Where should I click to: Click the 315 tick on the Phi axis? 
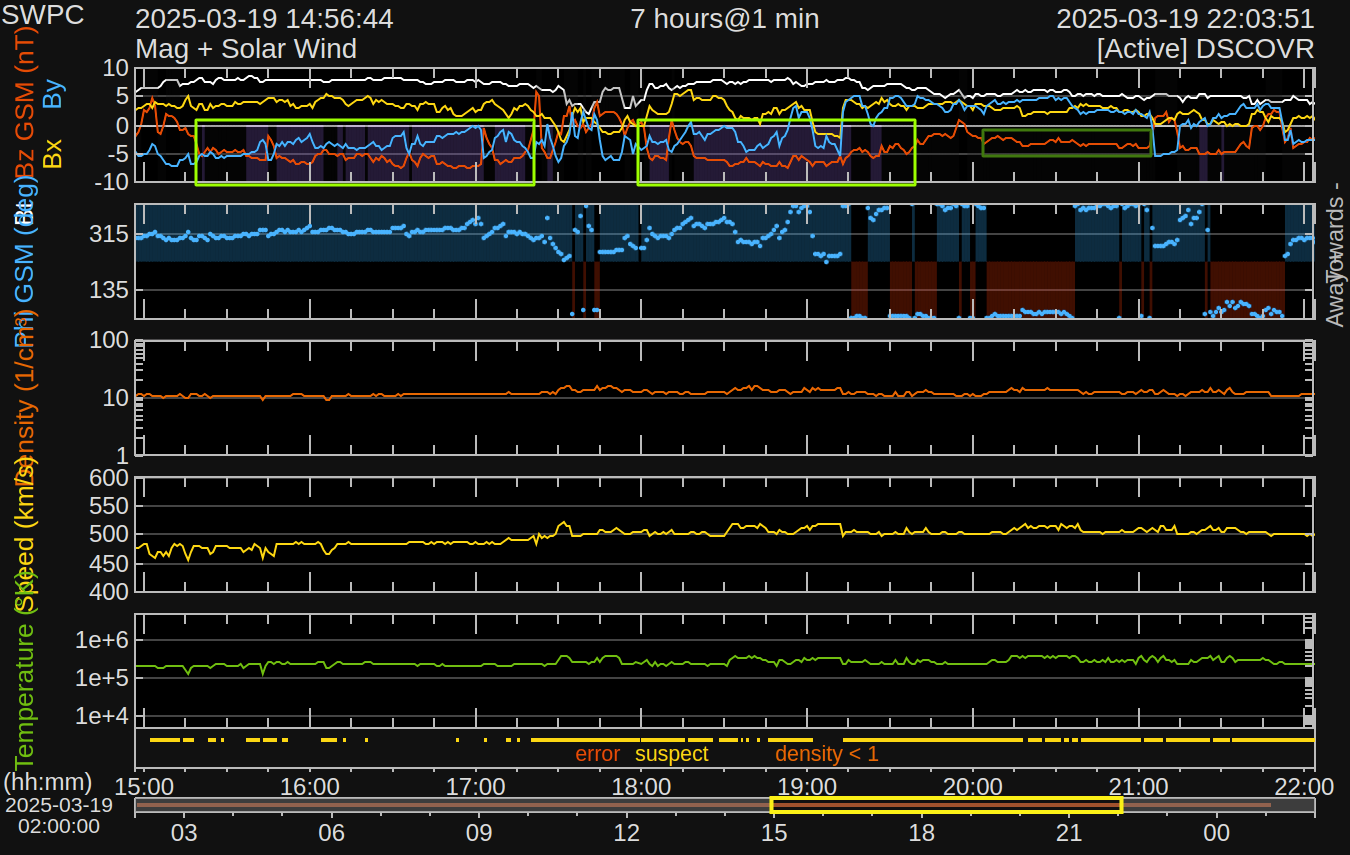[x=110, y=234]
